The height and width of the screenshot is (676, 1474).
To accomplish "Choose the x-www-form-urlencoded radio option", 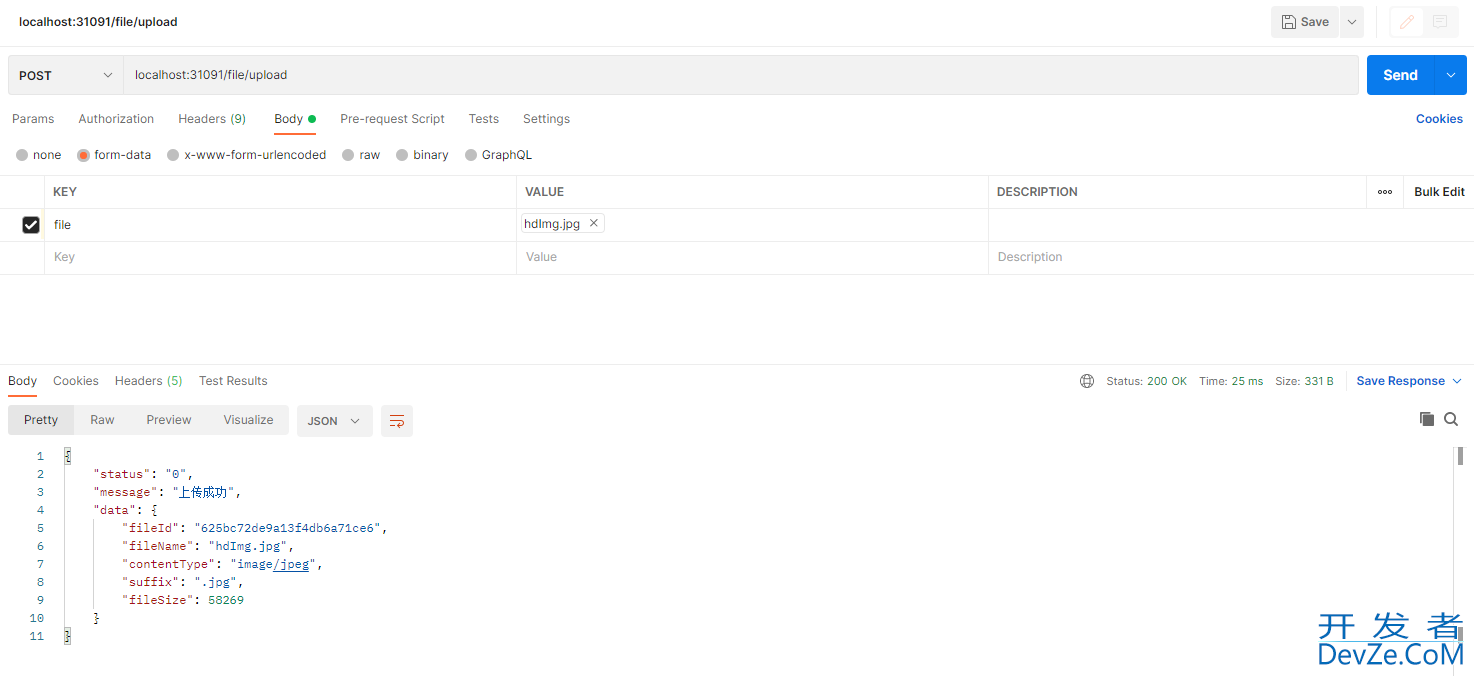I will [173, 155].
